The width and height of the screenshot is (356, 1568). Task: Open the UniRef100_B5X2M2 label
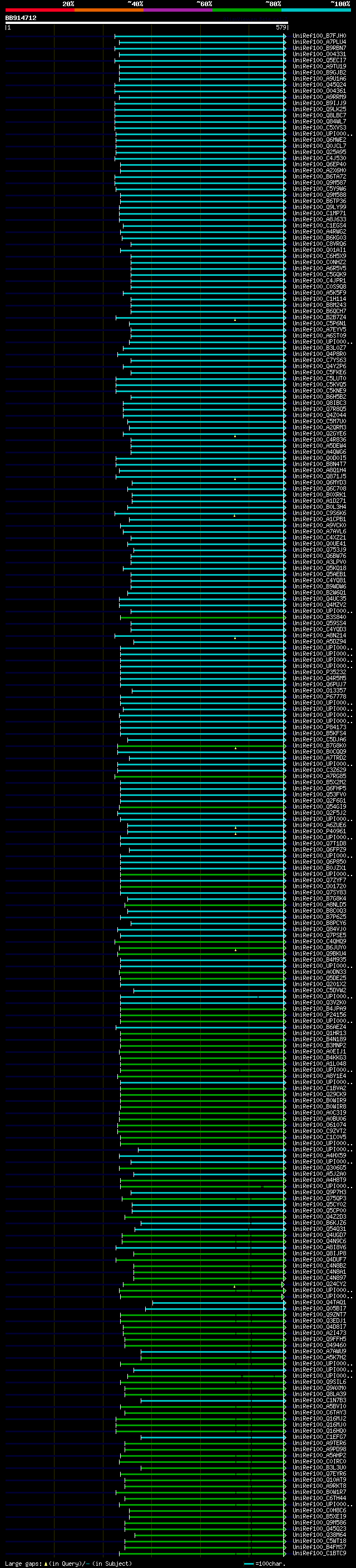tap(319, 782)
